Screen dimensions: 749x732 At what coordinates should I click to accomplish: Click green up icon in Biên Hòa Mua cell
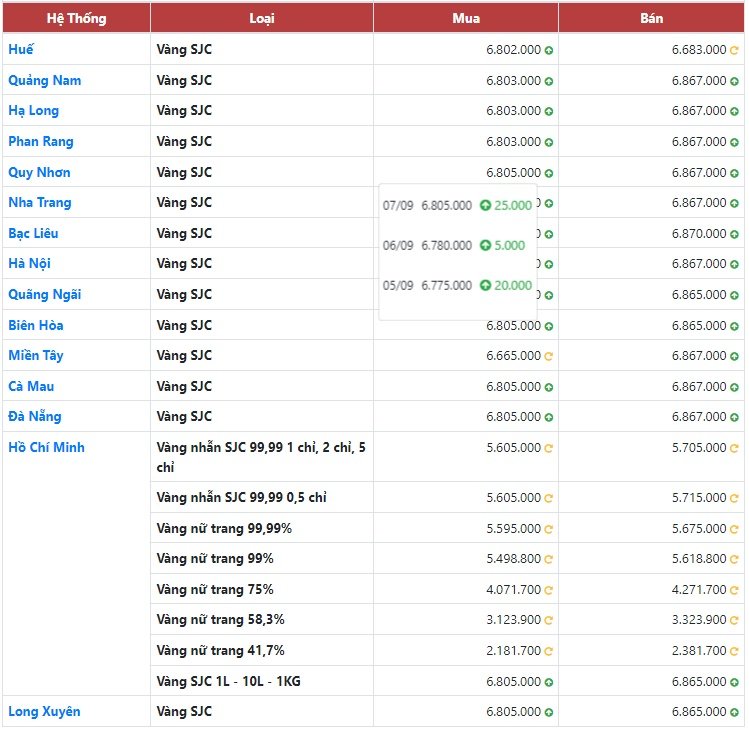click(549, 326)
